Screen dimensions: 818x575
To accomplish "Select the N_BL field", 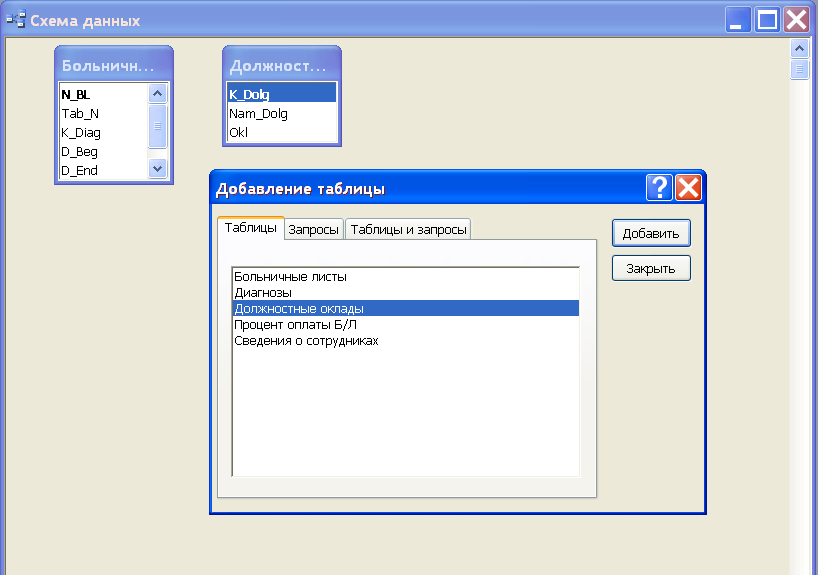I will click(104, 94).
